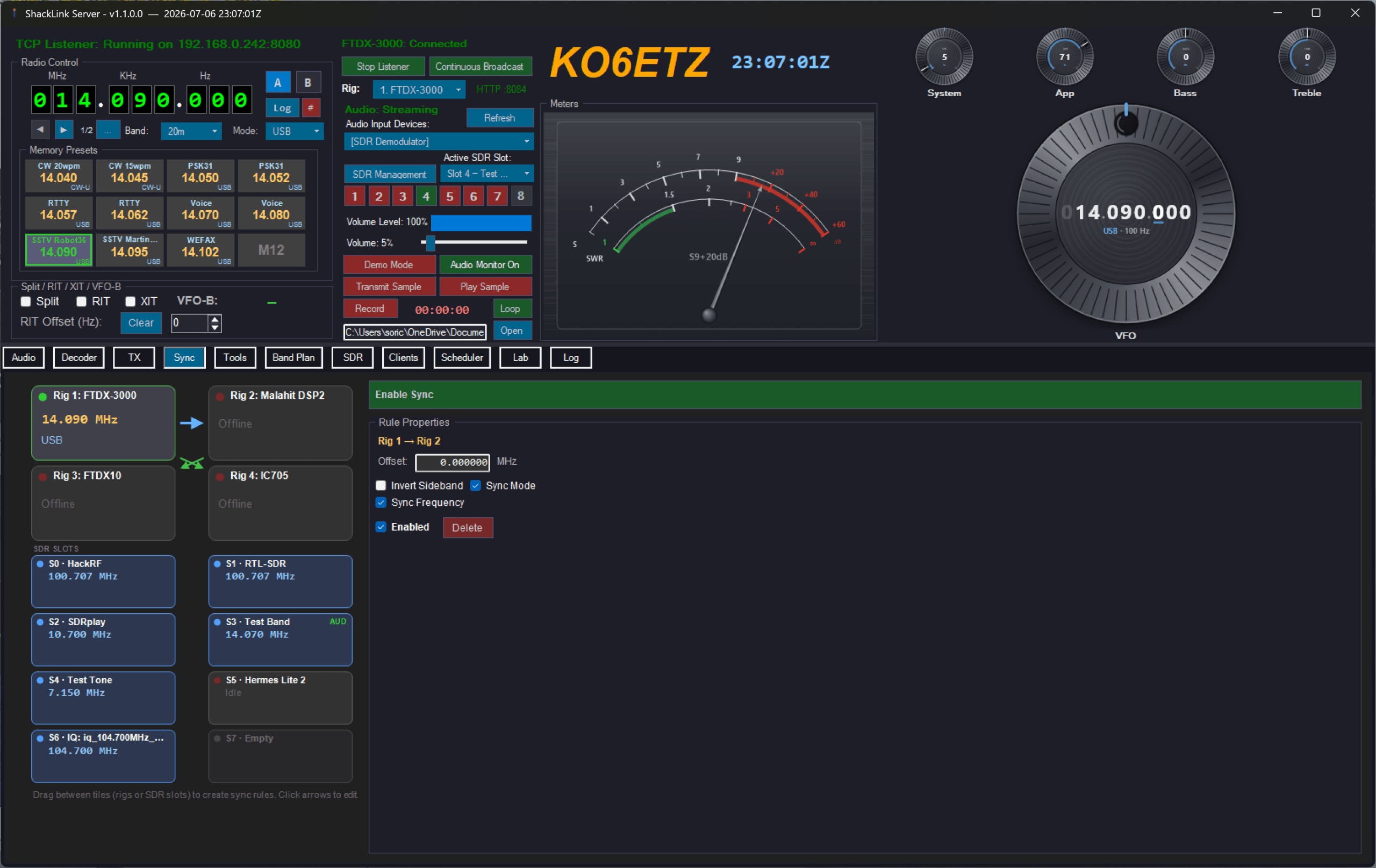
Task: Click the red # button next to Log
Action: pyautogui.click(x=310, y=107)
